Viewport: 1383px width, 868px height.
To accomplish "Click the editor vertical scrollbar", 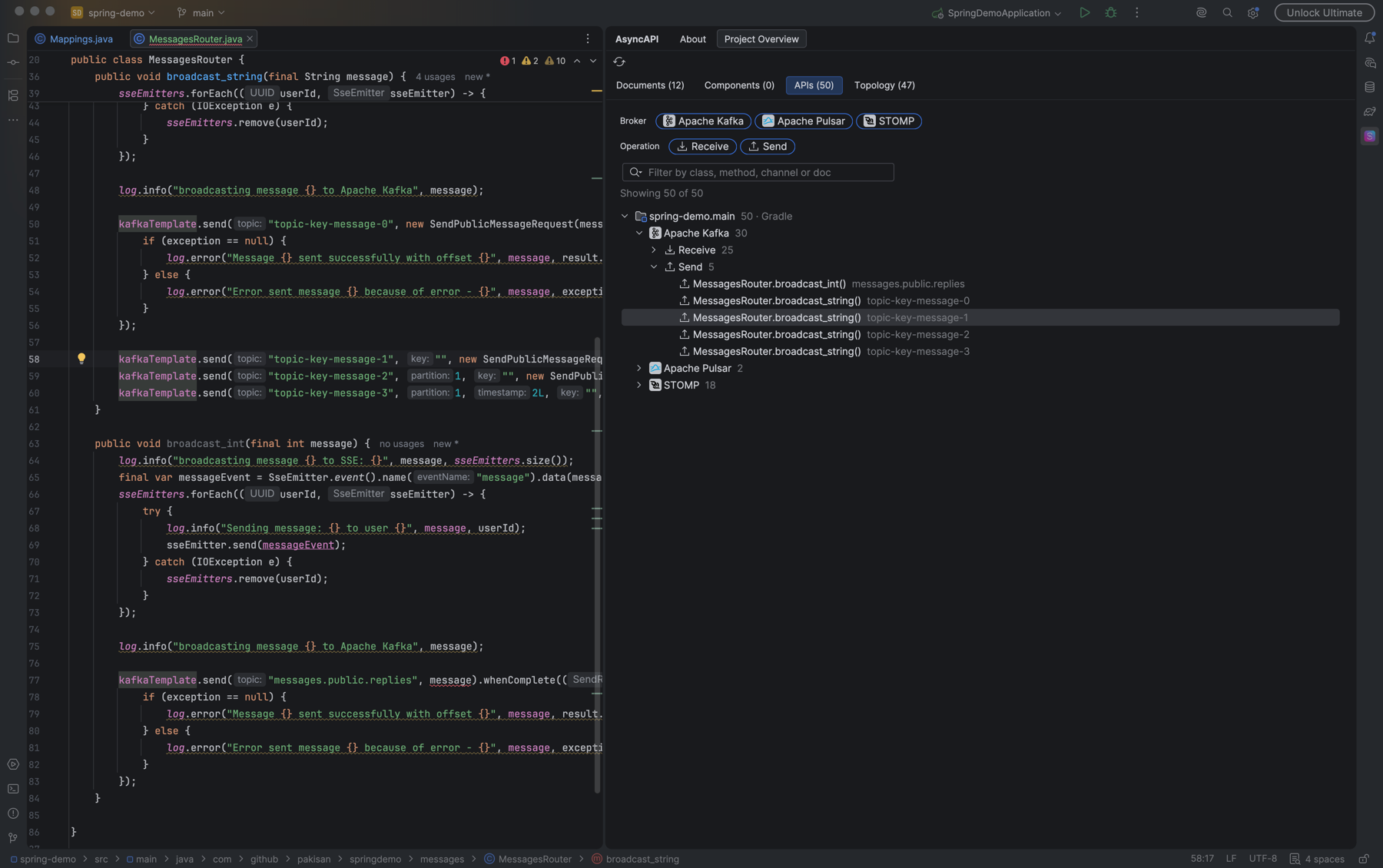I will pyautogui.click(x=597, y=565).
